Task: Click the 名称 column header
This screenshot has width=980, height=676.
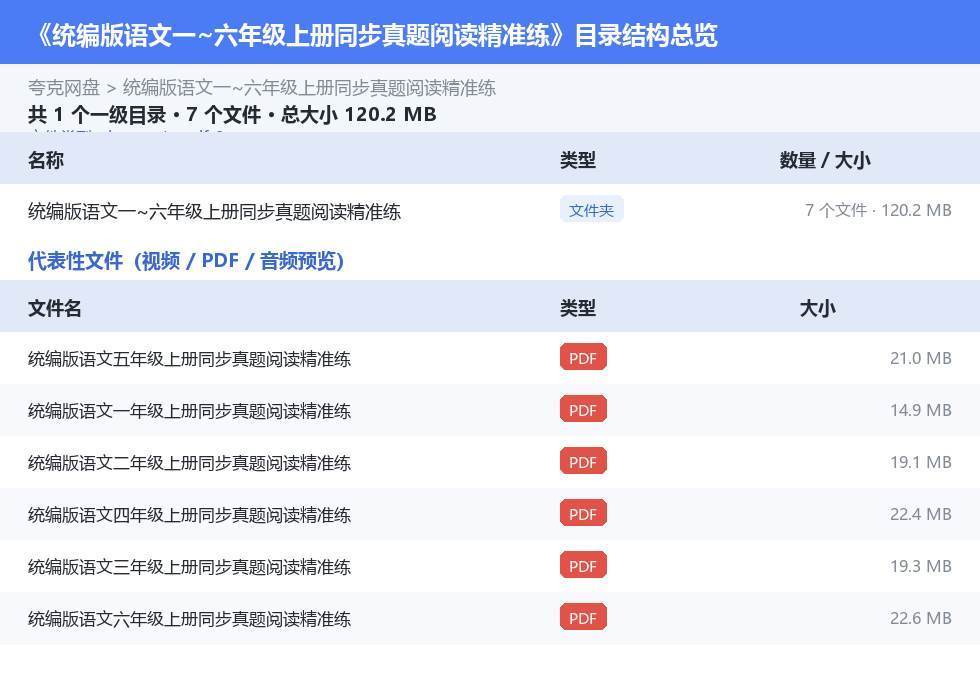Action: click(46, 160)
